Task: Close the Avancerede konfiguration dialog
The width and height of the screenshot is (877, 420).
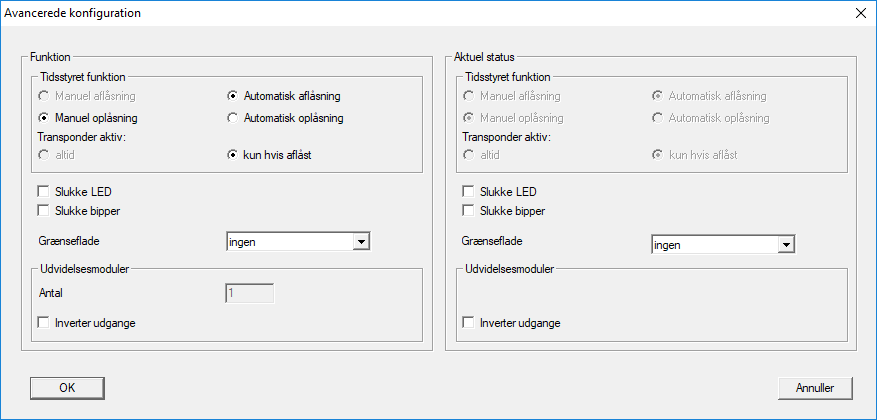Action: (x=860, y=13)
